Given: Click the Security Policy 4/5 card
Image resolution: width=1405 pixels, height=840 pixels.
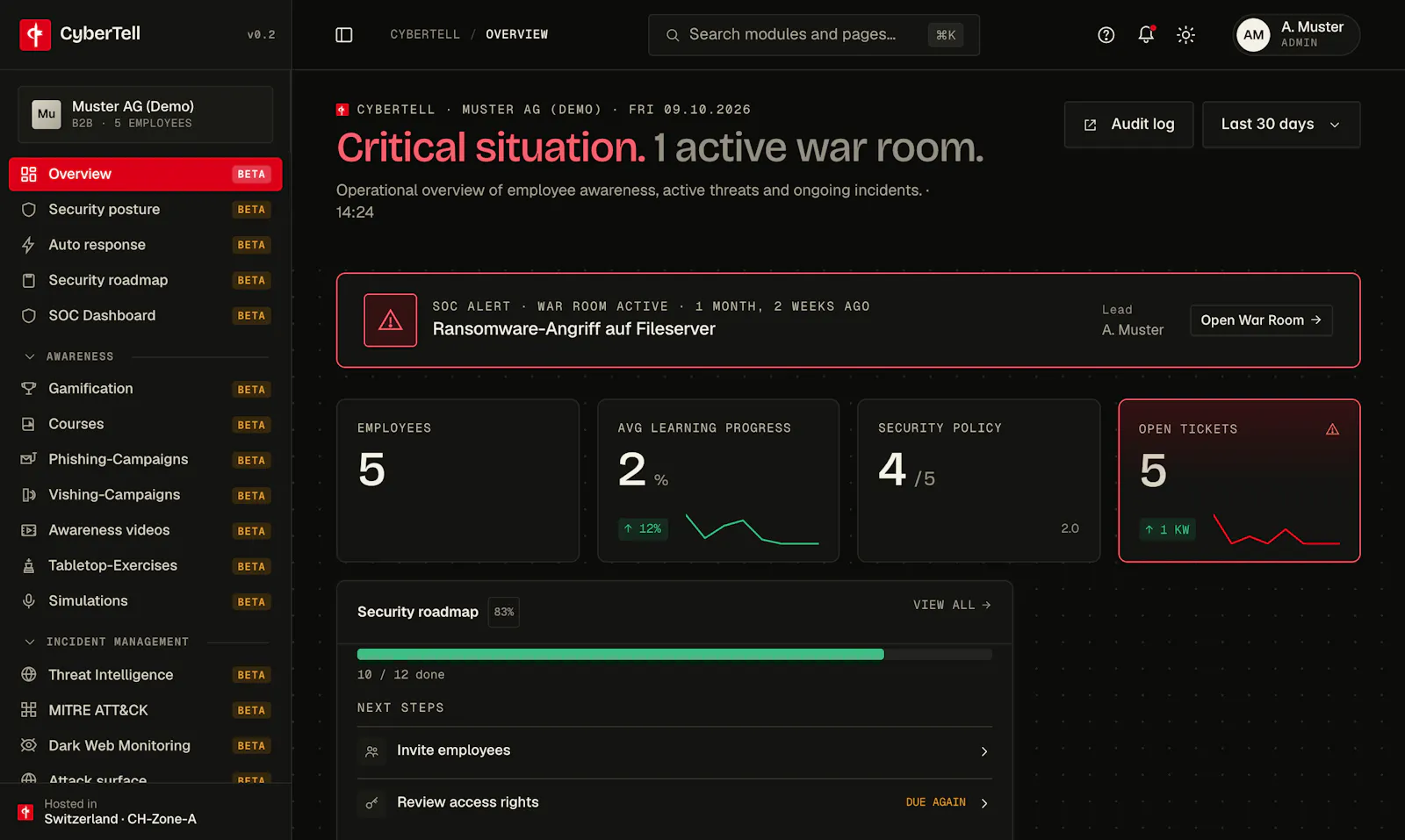Looking at the screenshot, I should (978, 481).
